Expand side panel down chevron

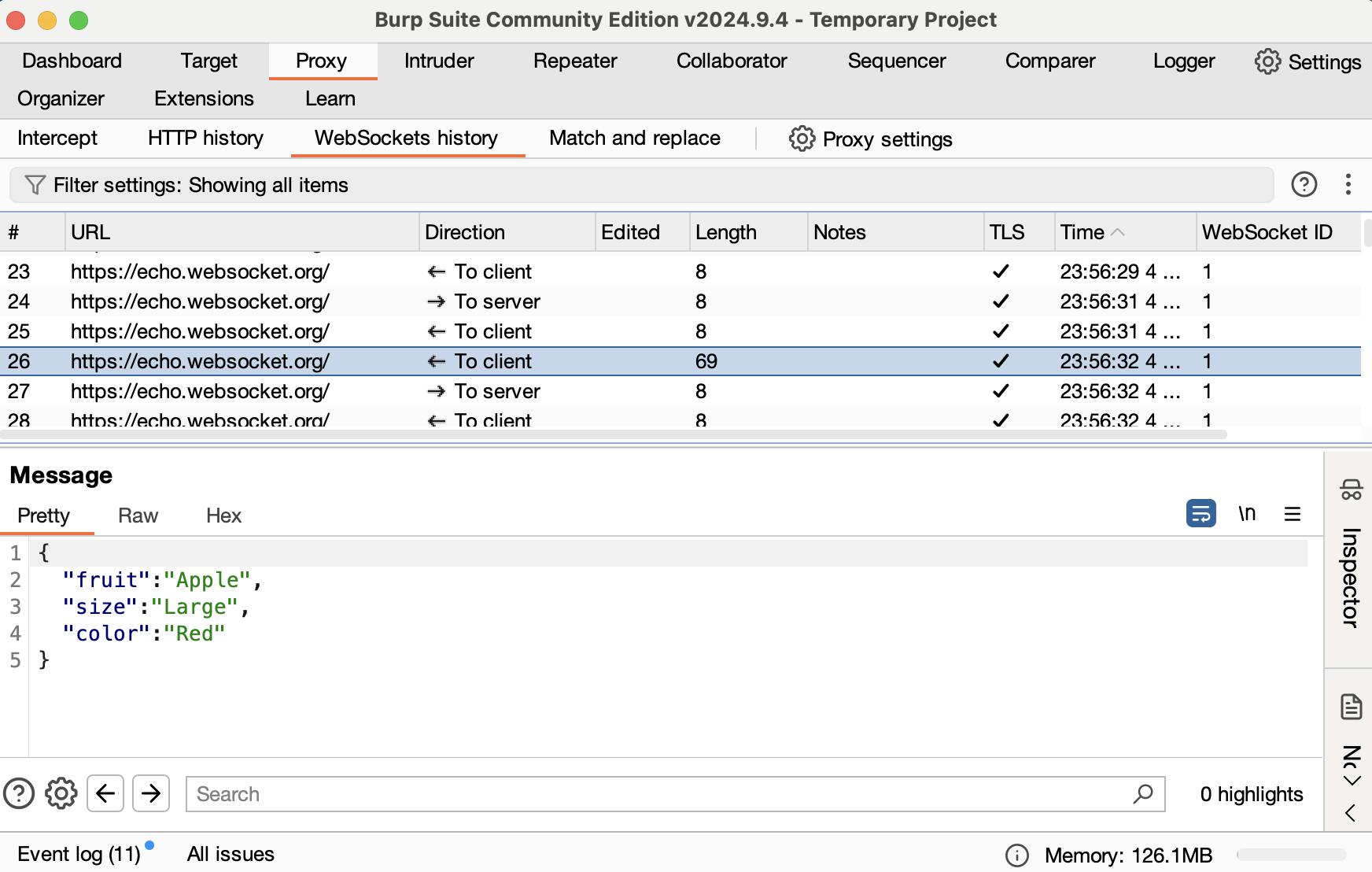(1351, 781)
